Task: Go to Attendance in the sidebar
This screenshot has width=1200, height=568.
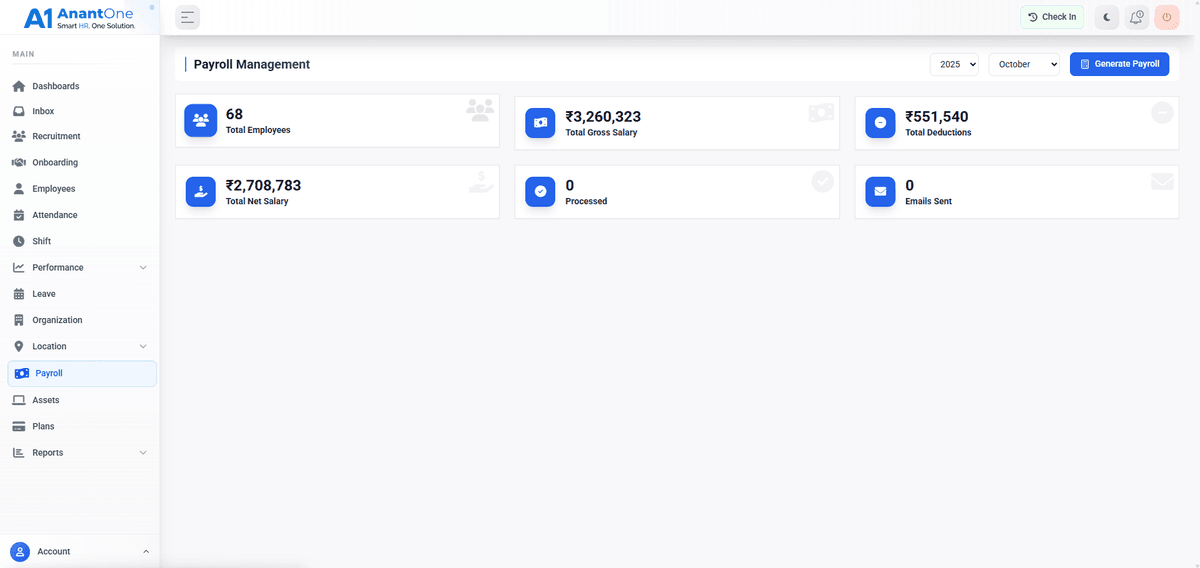Action: point(54,215)
